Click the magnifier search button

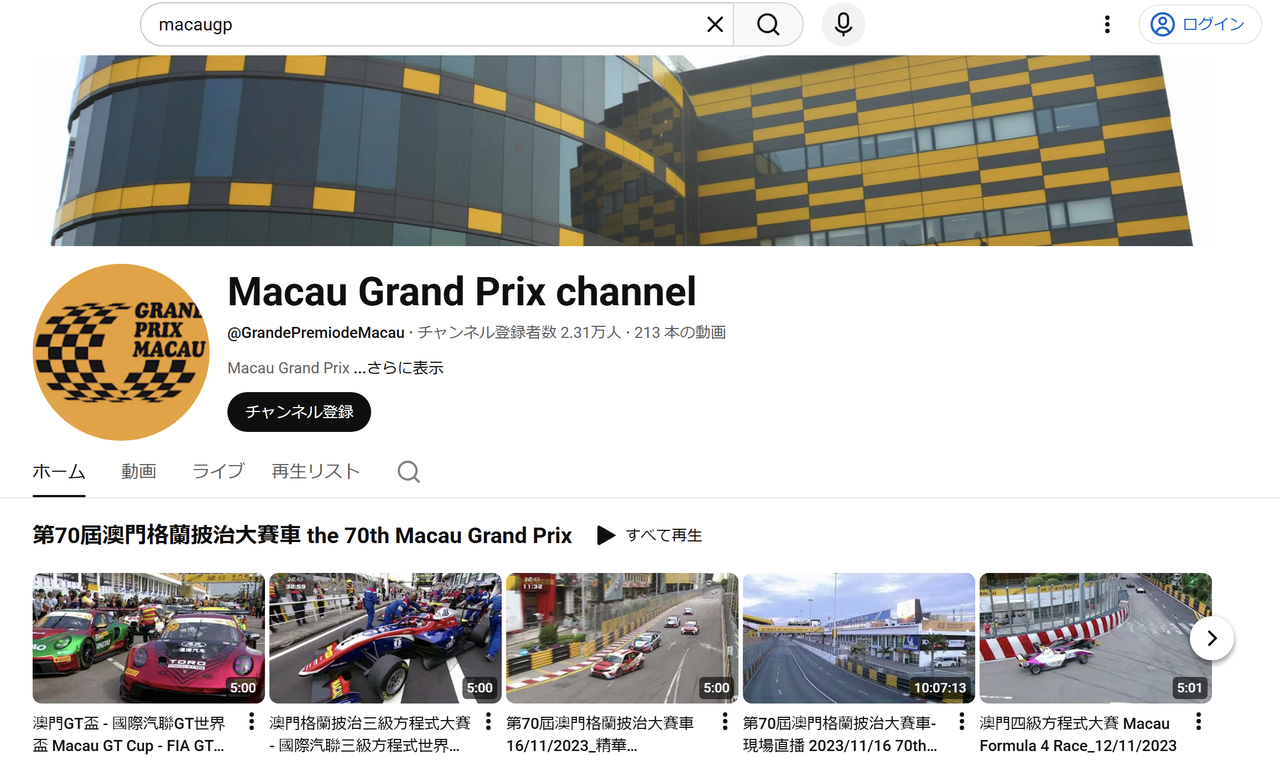click(x=768, y=25)
